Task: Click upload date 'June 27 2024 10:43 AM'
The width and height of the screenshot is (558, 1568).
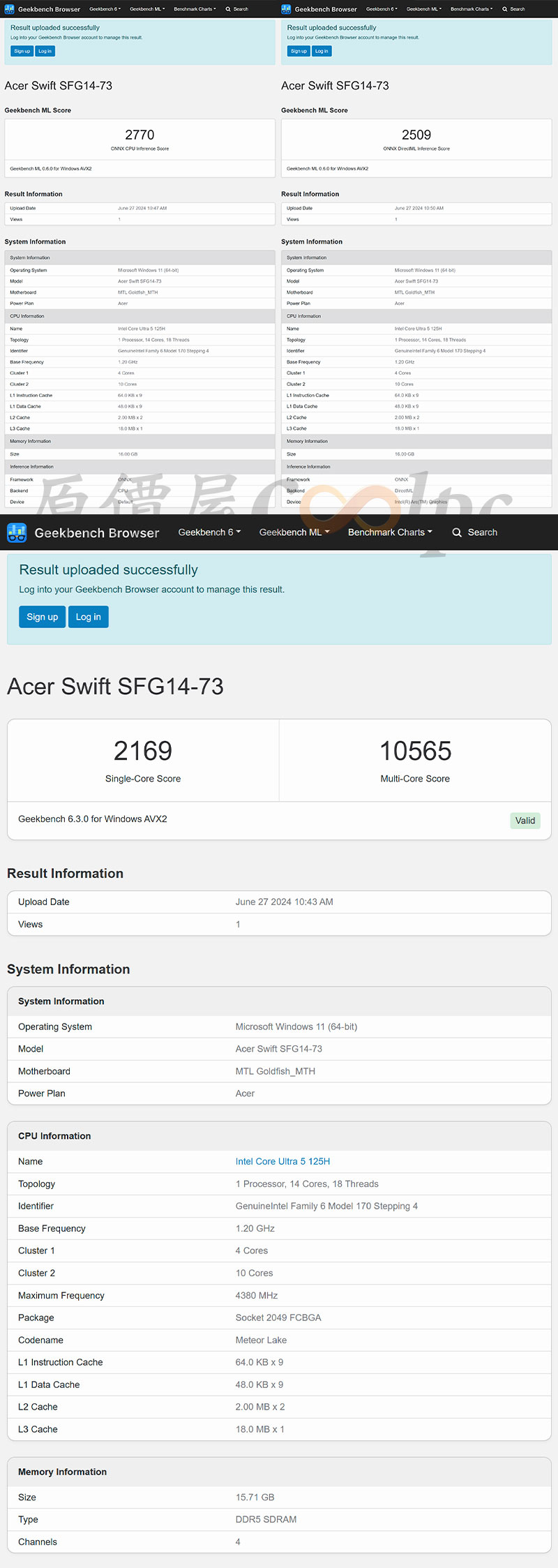Action: (285, 902)
